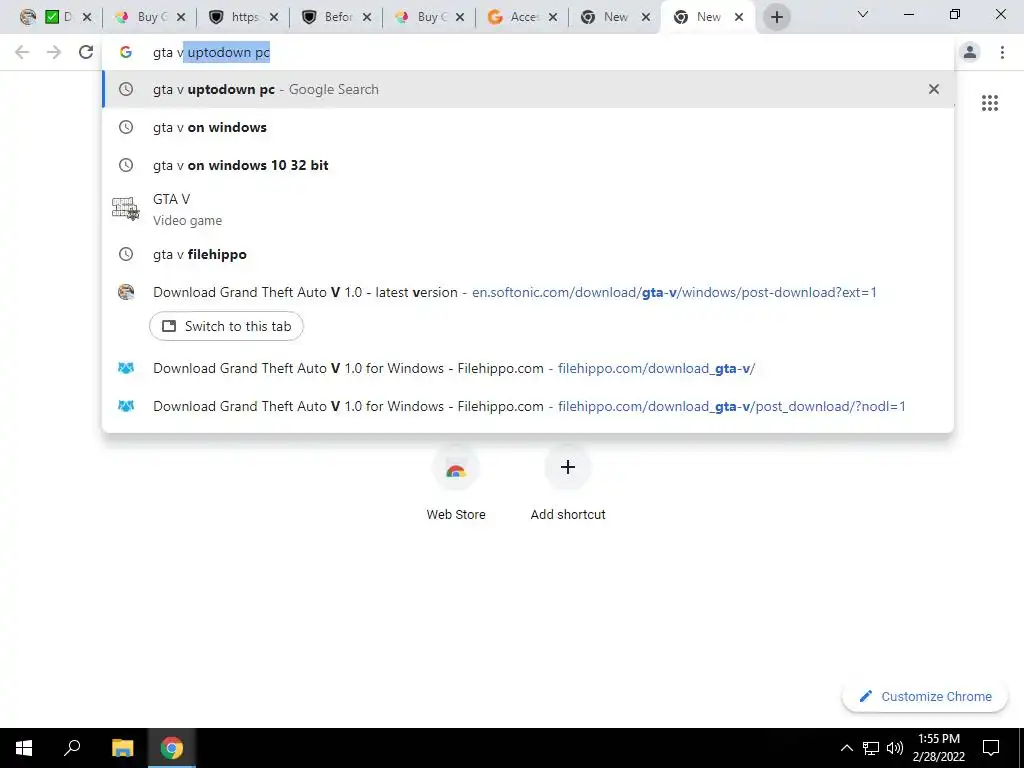Switch to the inactive 'New' tab
1024x768 pixels.
pos(615,17)
